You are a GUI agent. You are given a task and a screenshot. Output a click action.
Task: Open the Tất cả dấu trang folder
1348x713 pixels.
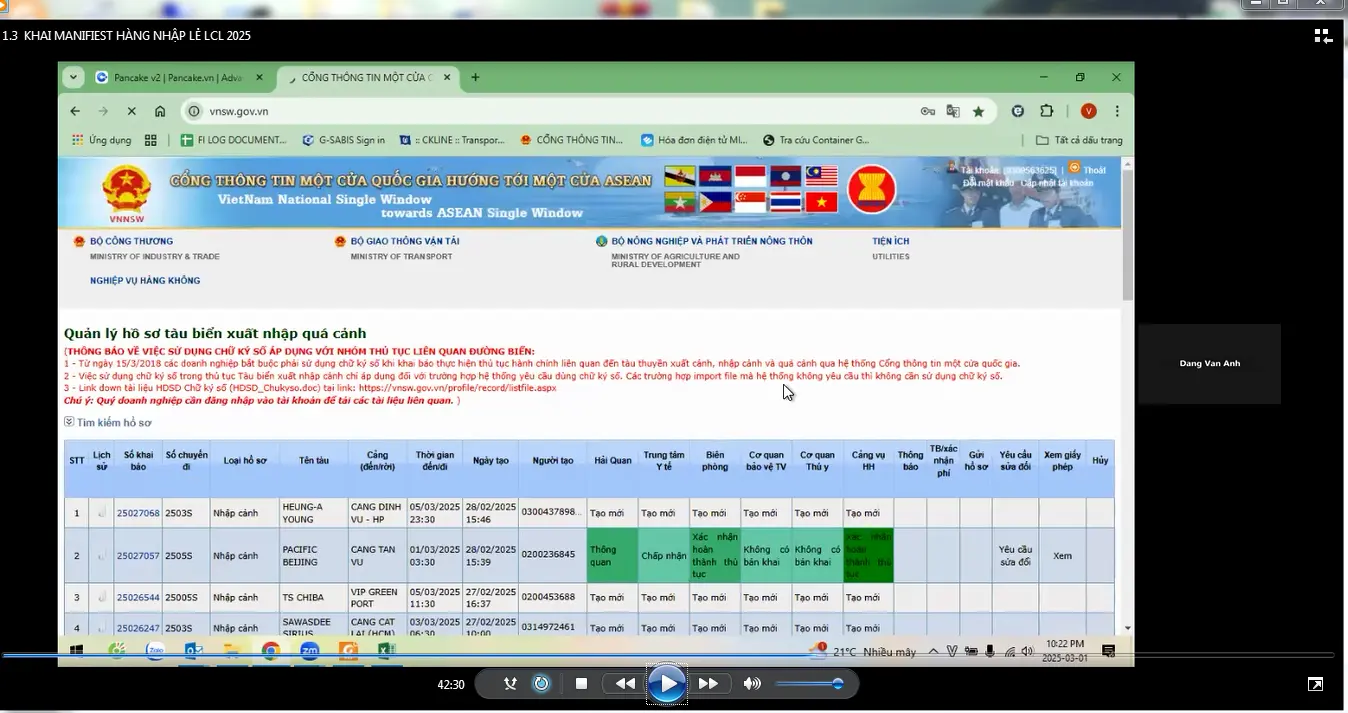1079,140
